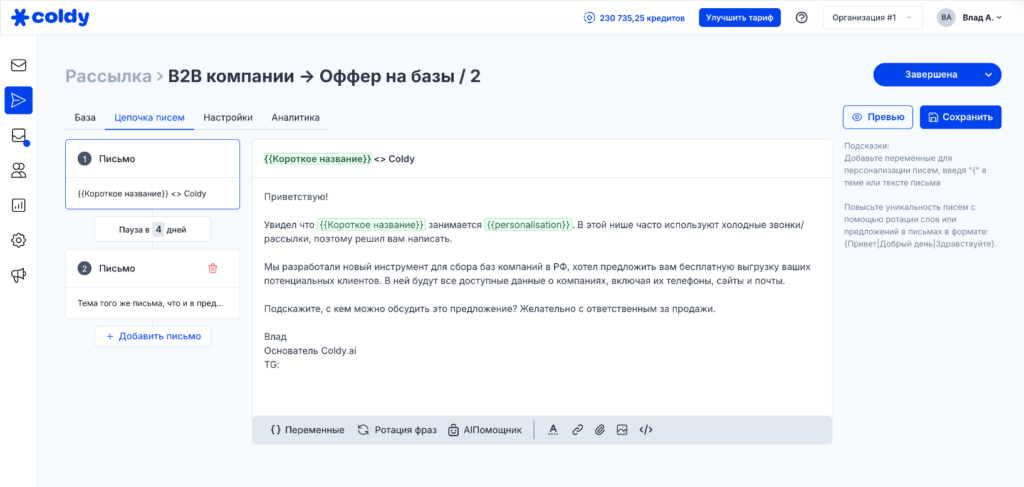Click the 230 735,25 кредитов link
This screenshot has width=1024, height=487.
[642, 18]
